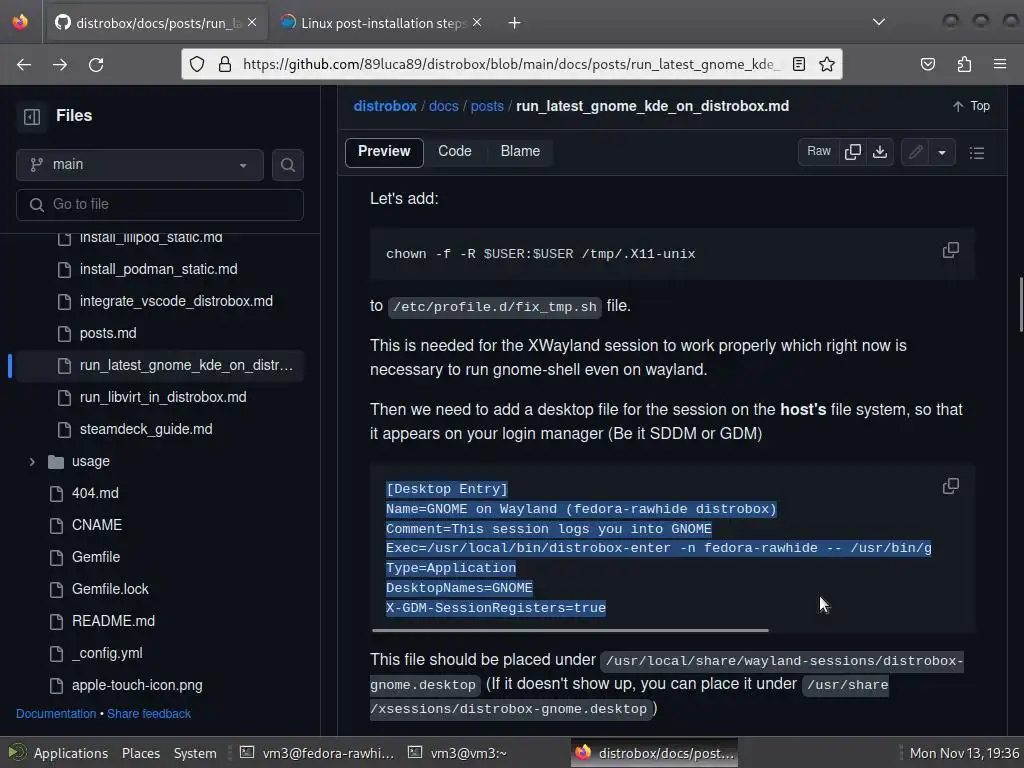This screenshot has height=768, width=1024.
Task: Open a new browser tab
Action: tap(515, 23)
